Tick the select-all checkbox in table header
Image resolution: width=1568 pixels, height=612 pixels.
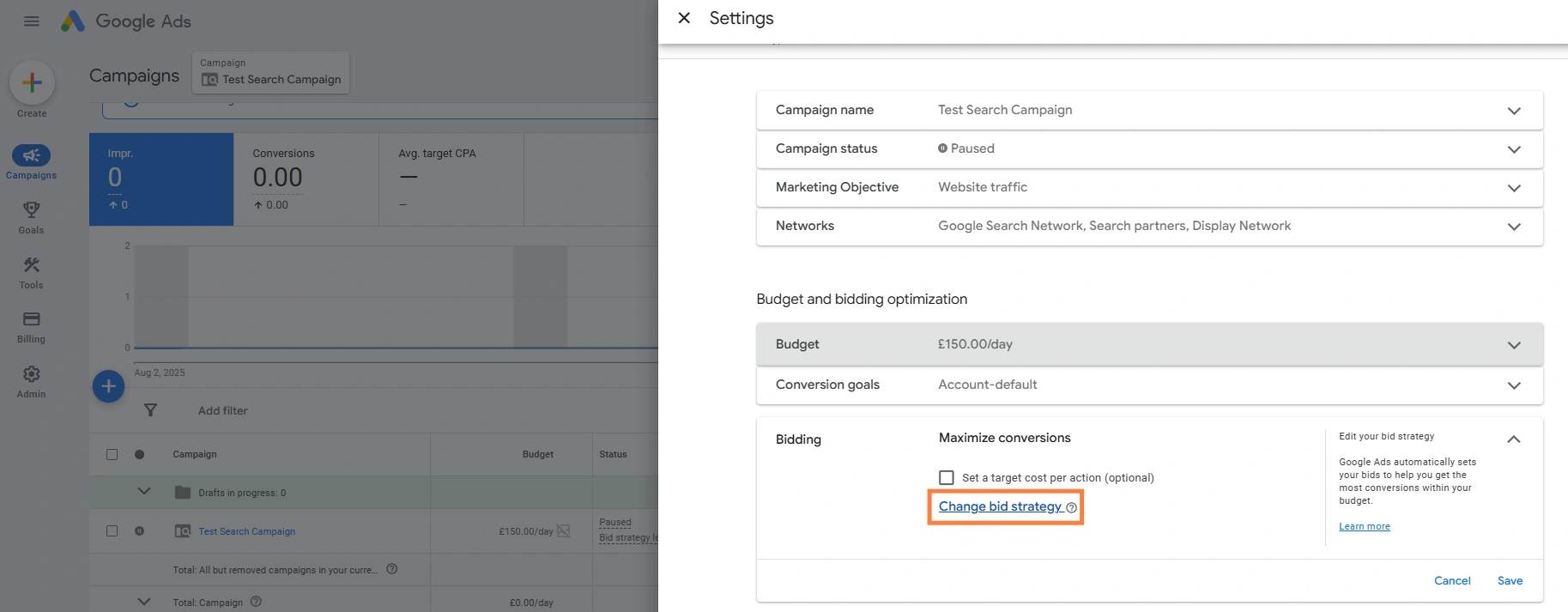(112, 454)
